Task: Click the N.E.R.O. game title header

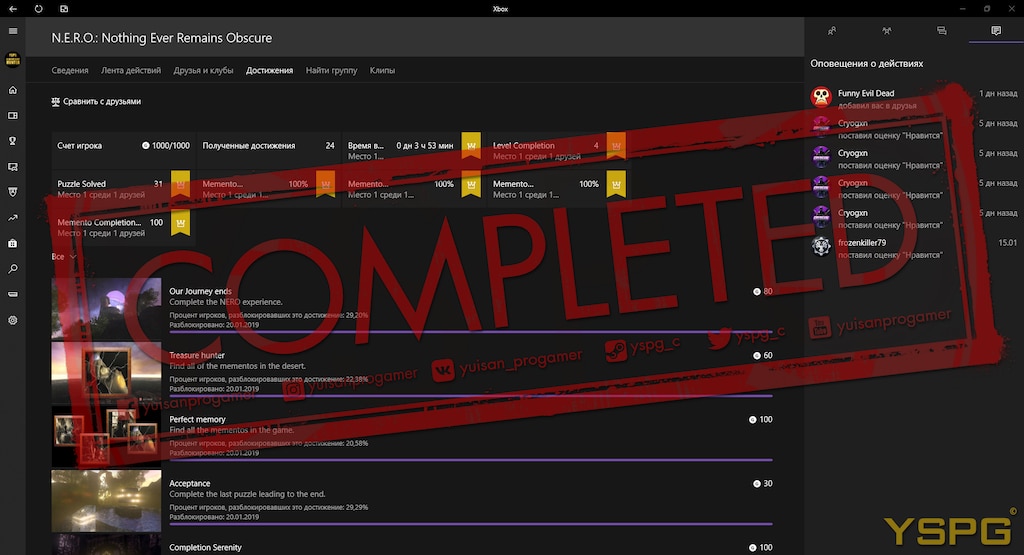Action: (x=161, y=38)
